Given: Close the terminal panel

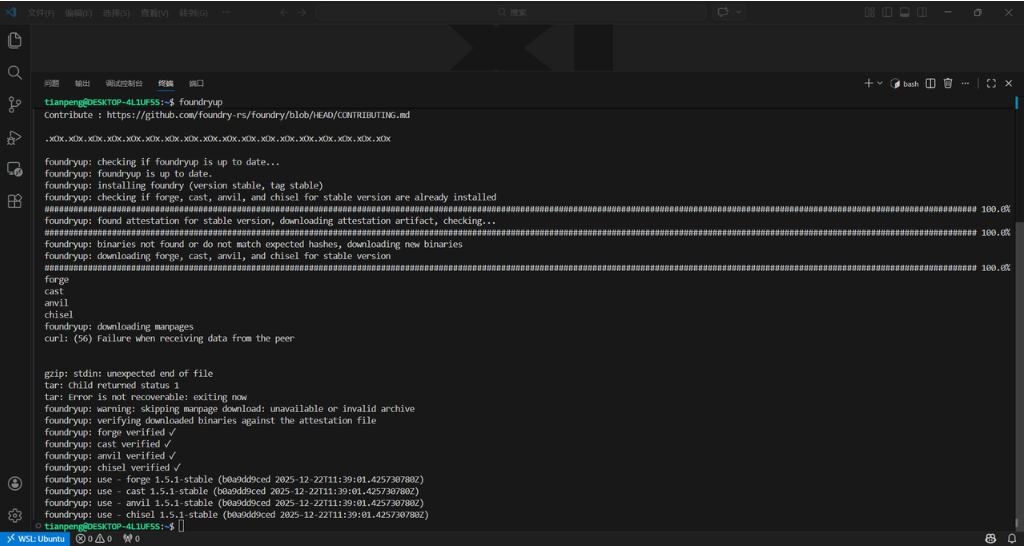Looking at the screenshot, I should 1009,83.
